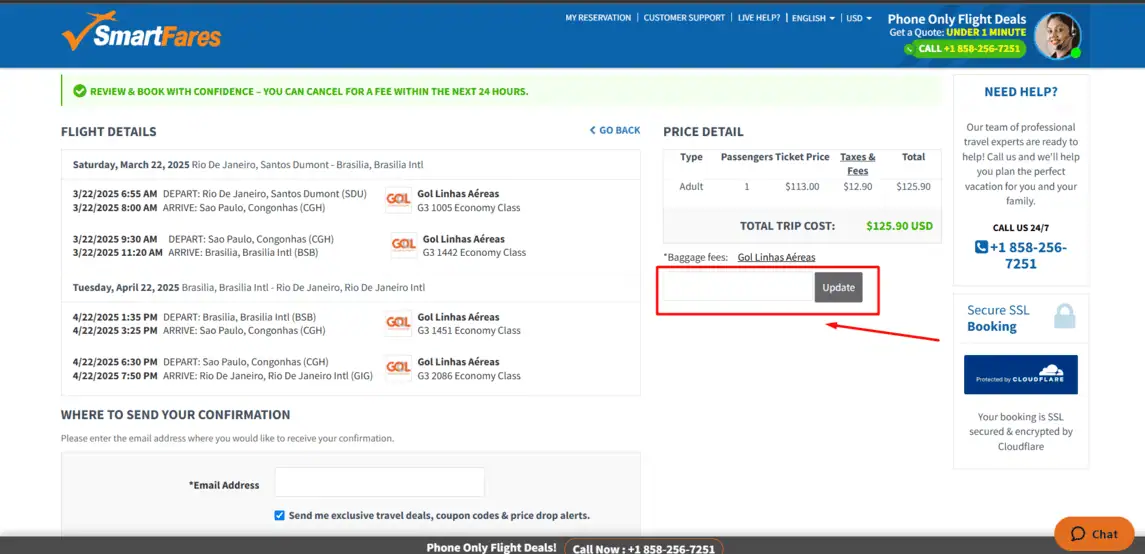Click the $12.90 taxes cell

pyautogui.click(x=857, y=186)
